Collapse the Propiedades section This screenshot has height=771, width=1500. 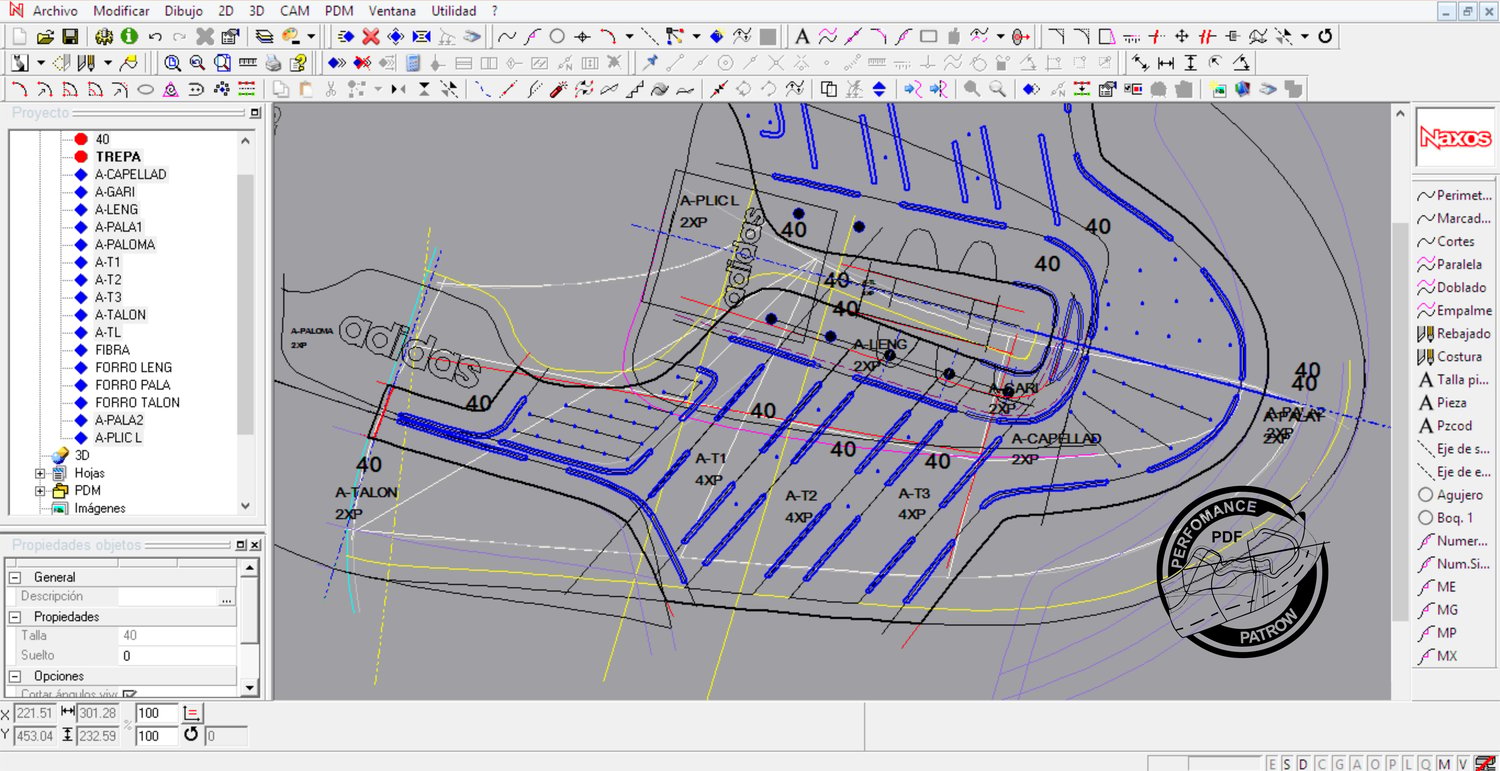pyautogui.click(x=15, y=617)
